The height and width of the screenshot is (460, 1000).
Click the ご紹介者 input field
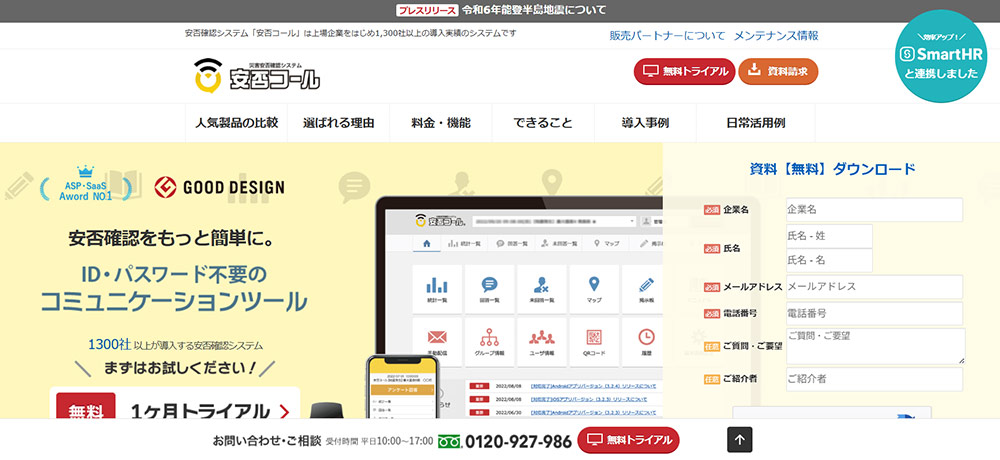[x=874, y=379]
